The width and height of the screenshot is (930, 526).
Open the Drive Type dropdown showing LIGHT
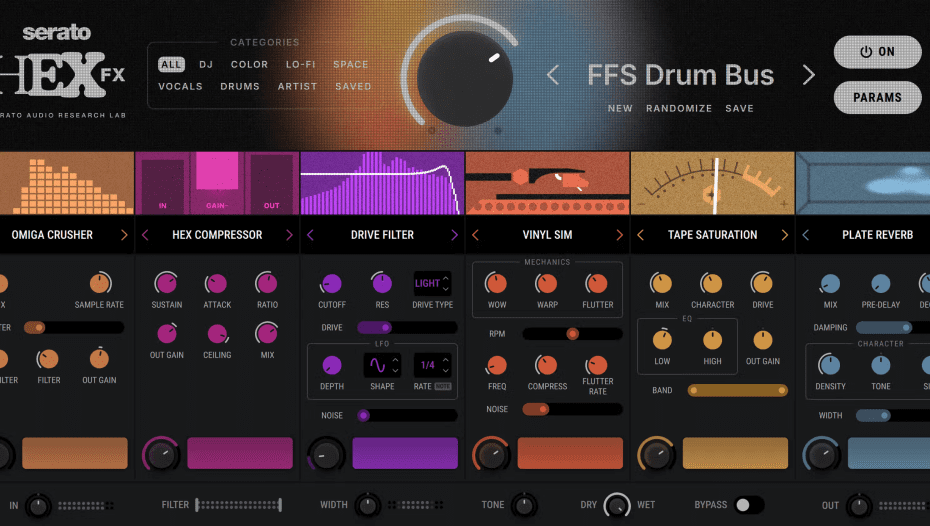432,284
